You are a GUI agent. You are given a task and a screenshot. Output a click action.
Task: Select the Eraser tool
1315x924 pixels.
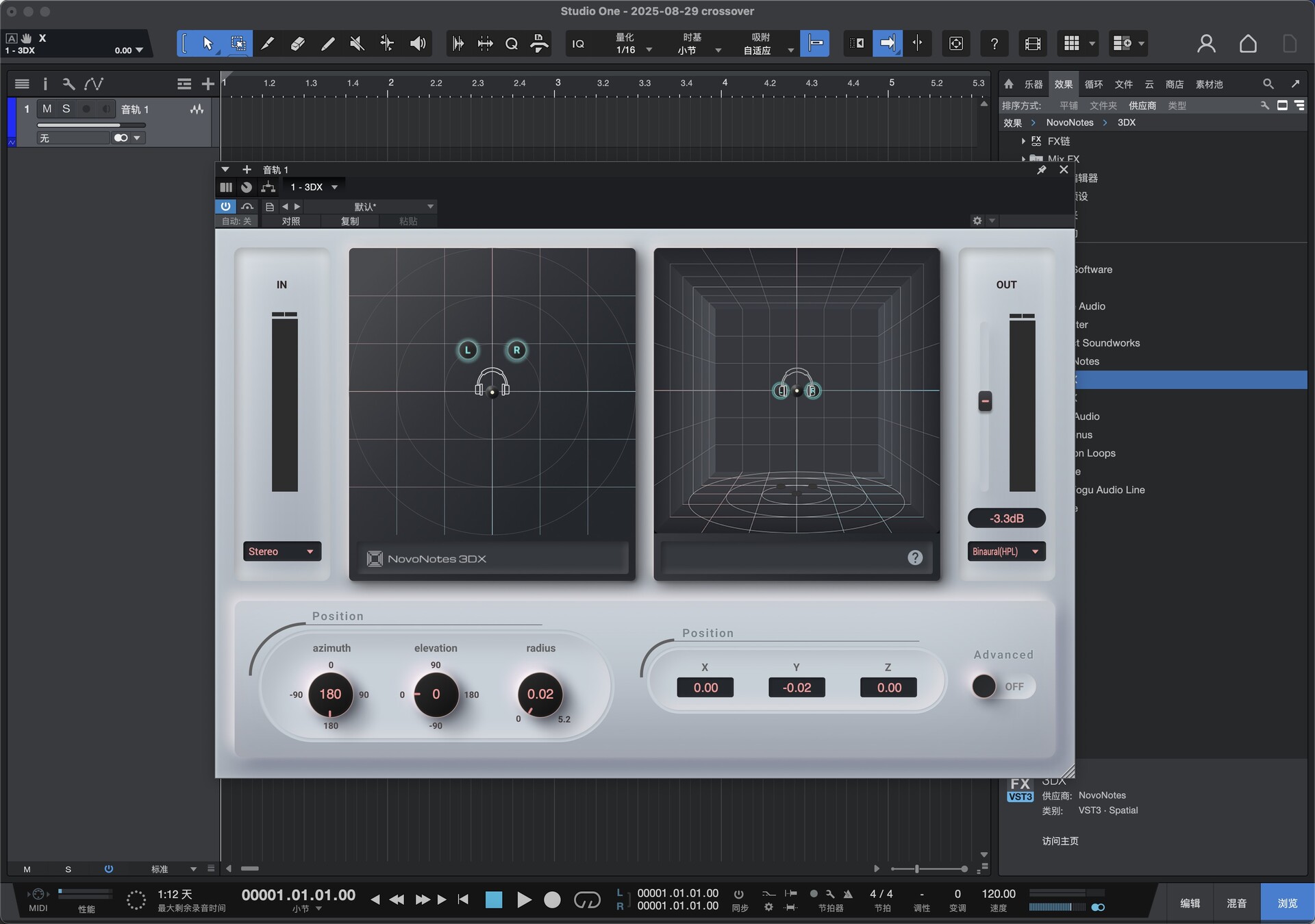pos(297,44)
